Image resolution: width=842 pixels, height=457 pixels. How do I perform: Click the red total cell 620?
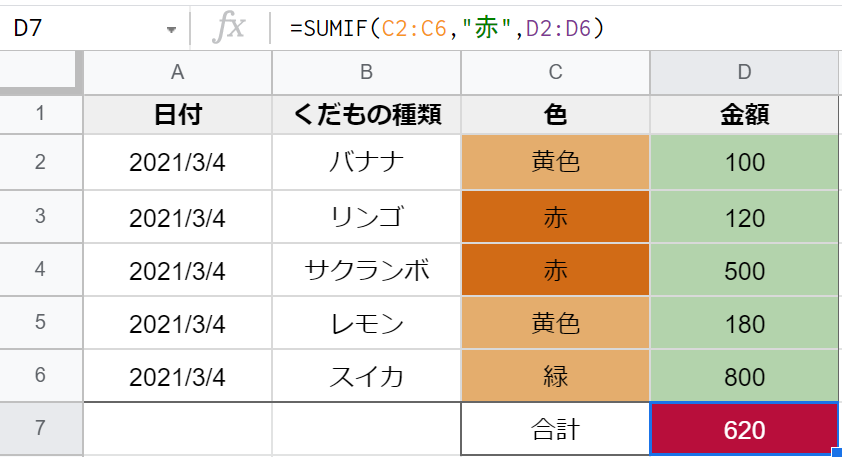[x=744, y=430]
